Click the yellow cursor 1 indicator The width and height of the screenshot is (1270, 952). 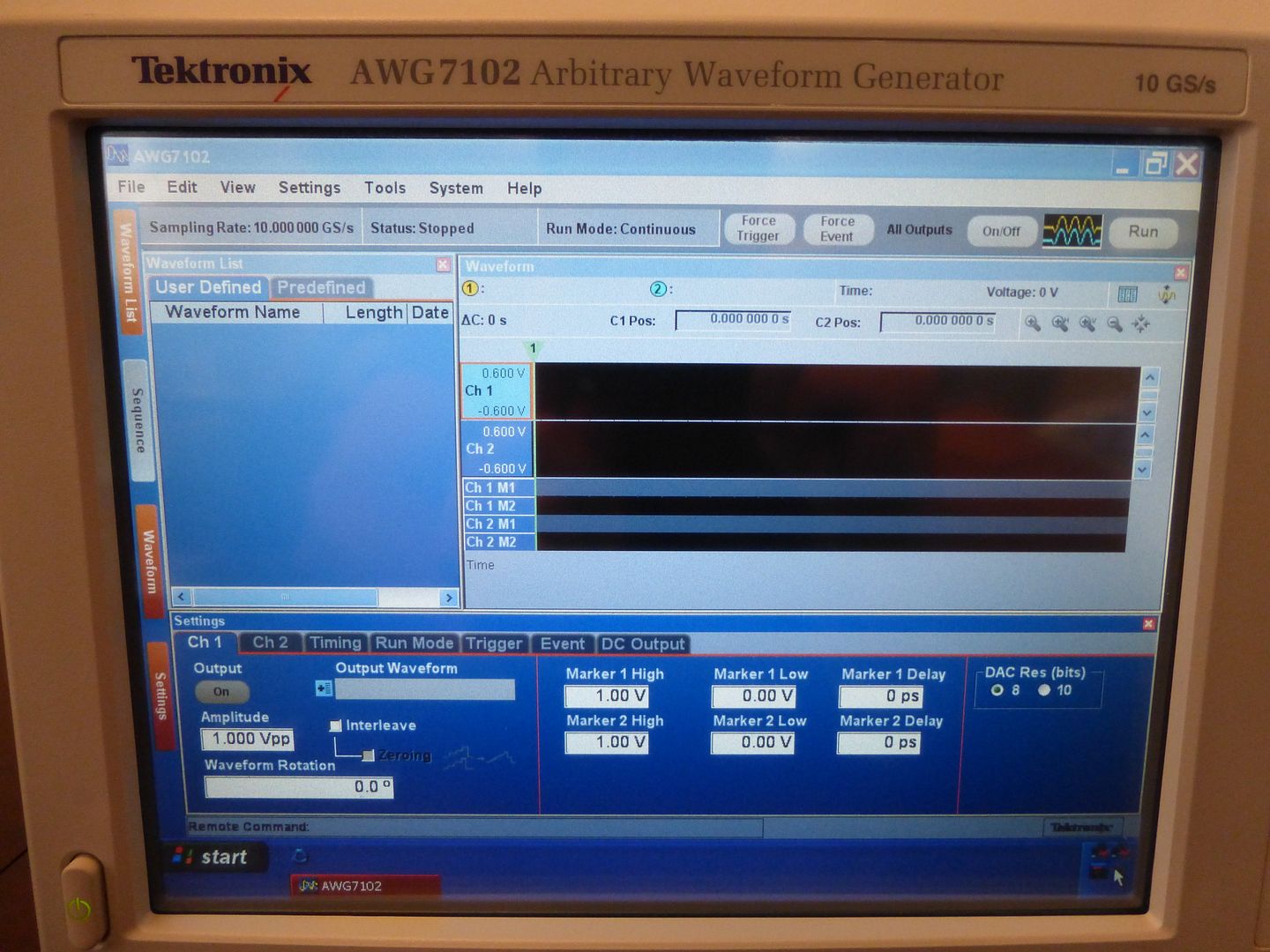click(470, 288)
